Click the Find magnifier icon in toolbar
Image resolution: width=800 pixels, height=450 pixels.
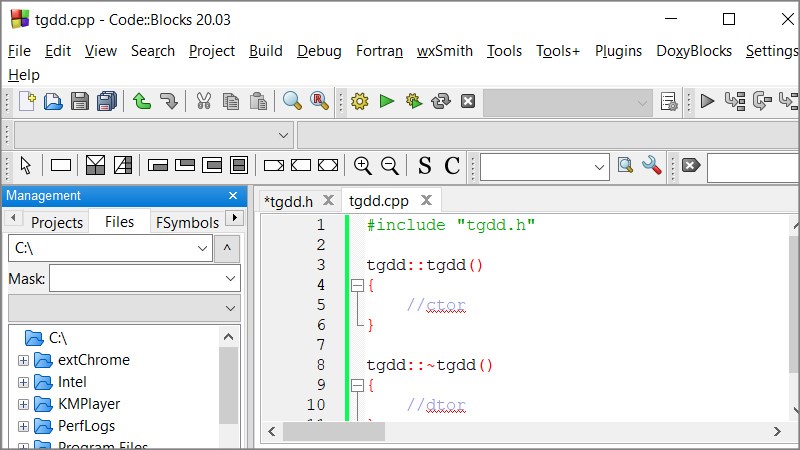point(292,101)
